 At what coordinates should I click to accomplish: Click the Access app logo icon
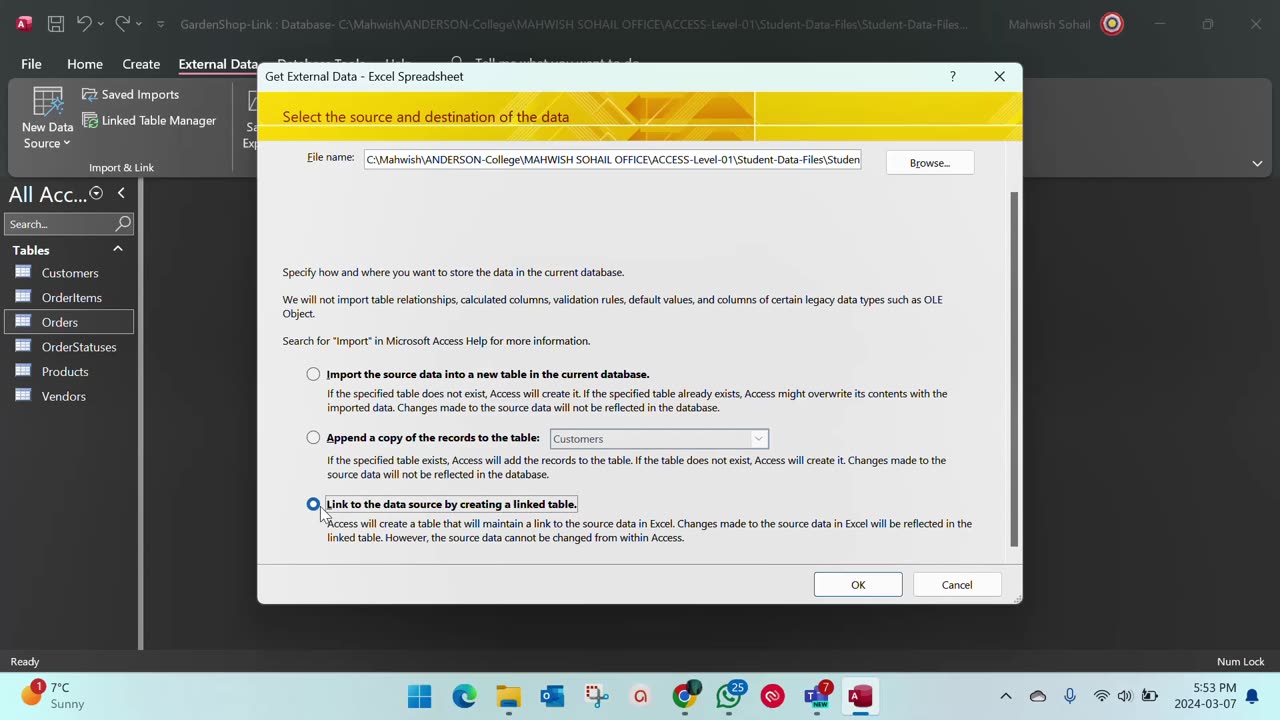coord(24,24)
